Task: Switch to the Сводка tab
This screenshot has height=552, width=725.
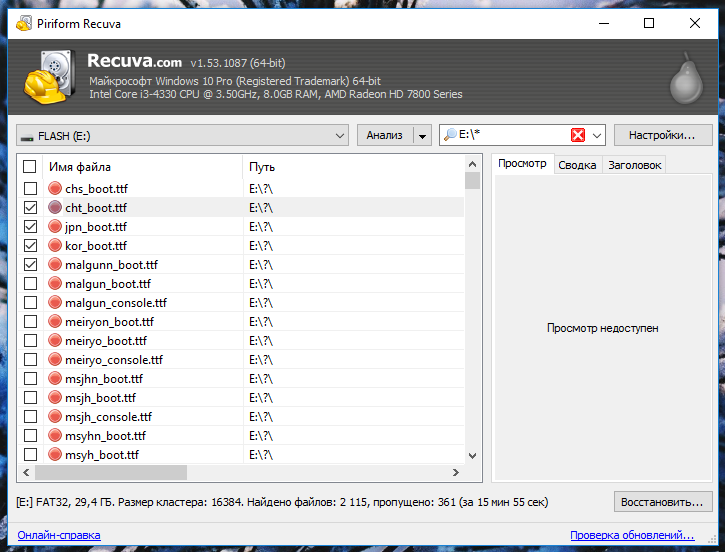Action: (577, 165)
